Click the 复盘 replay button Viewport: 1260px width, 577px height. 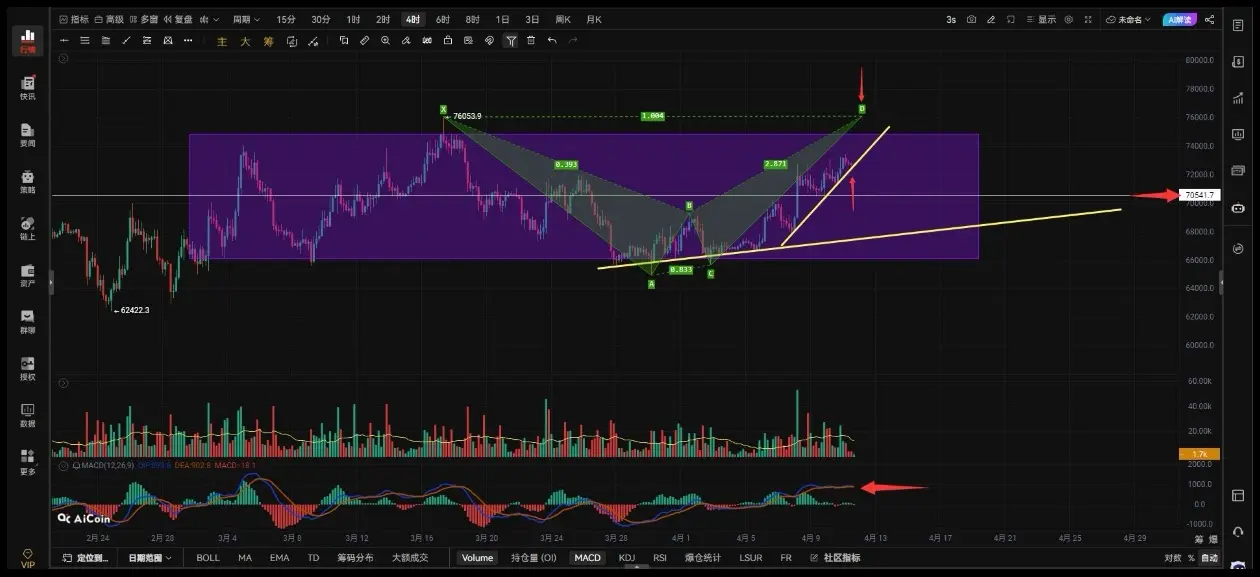point(176,19)
